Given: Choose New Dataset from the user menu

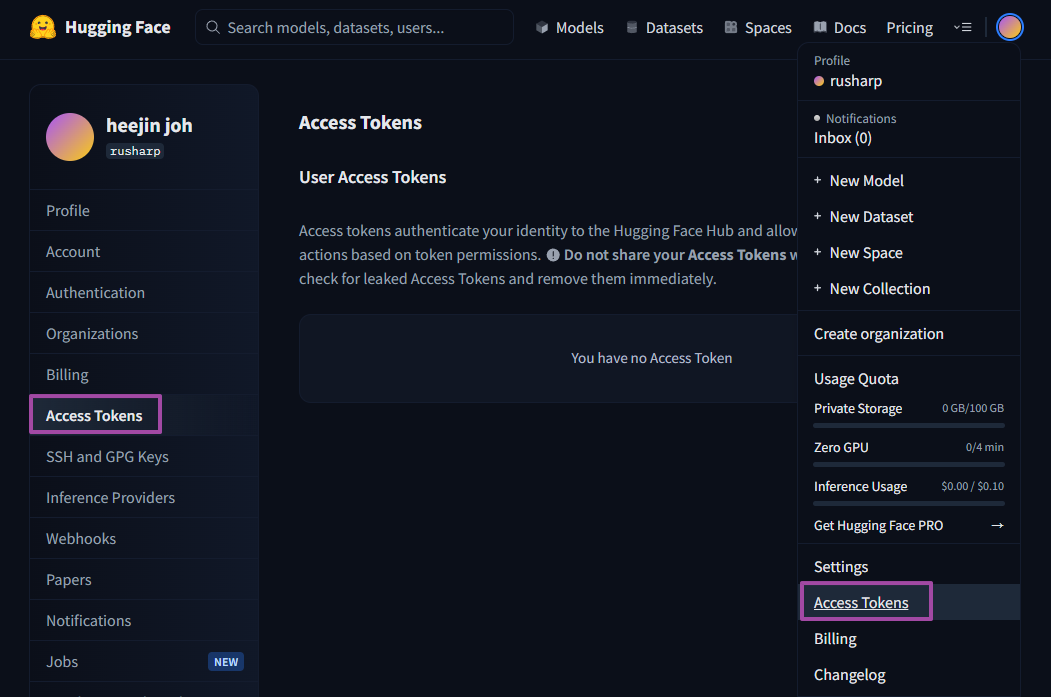Looking at the screenshot, I should 909,216.
